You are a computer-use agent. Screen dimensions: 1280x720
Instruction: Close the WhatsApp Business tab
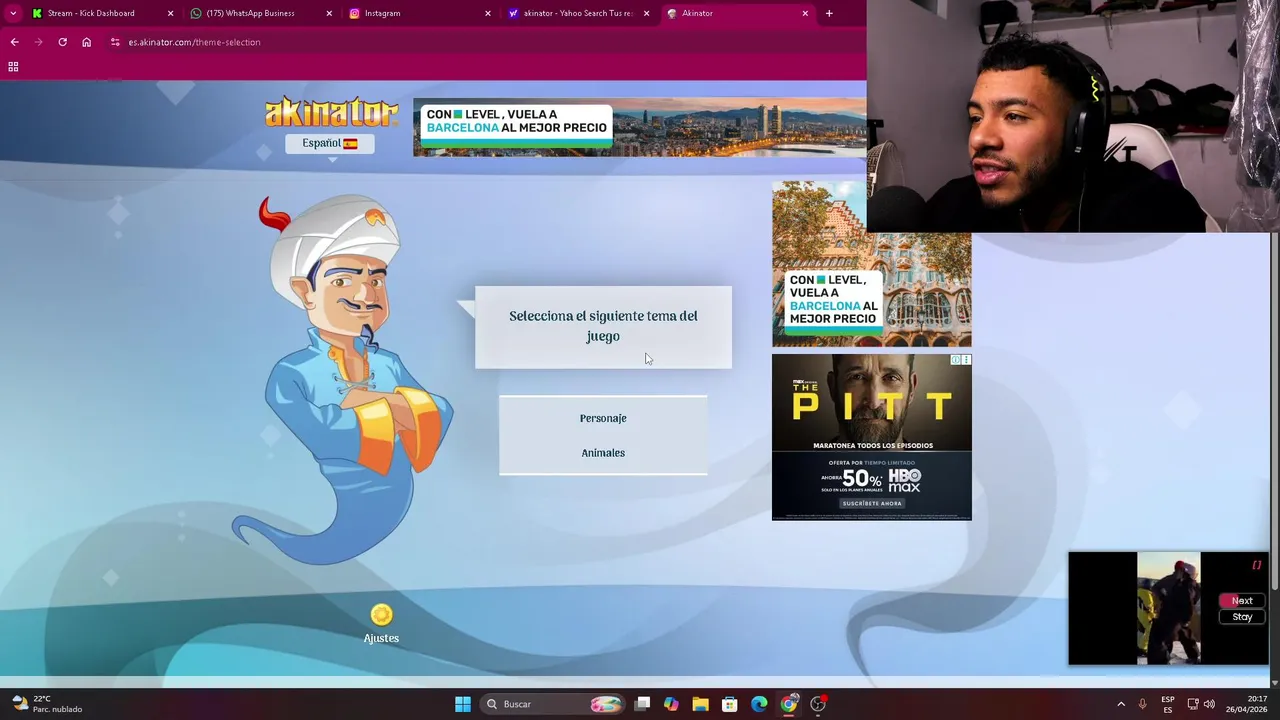(x=329, y=13)
